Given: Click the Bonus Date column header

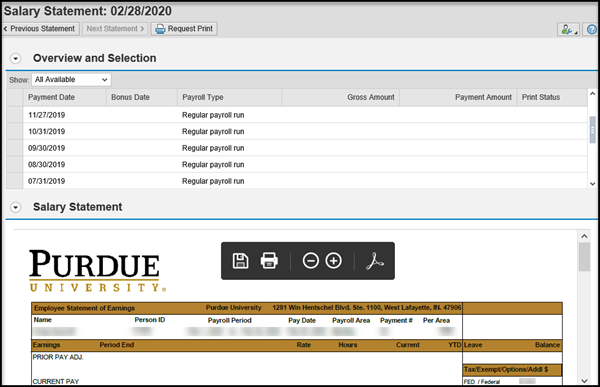Looking at the screenshot, I should 142,97.
